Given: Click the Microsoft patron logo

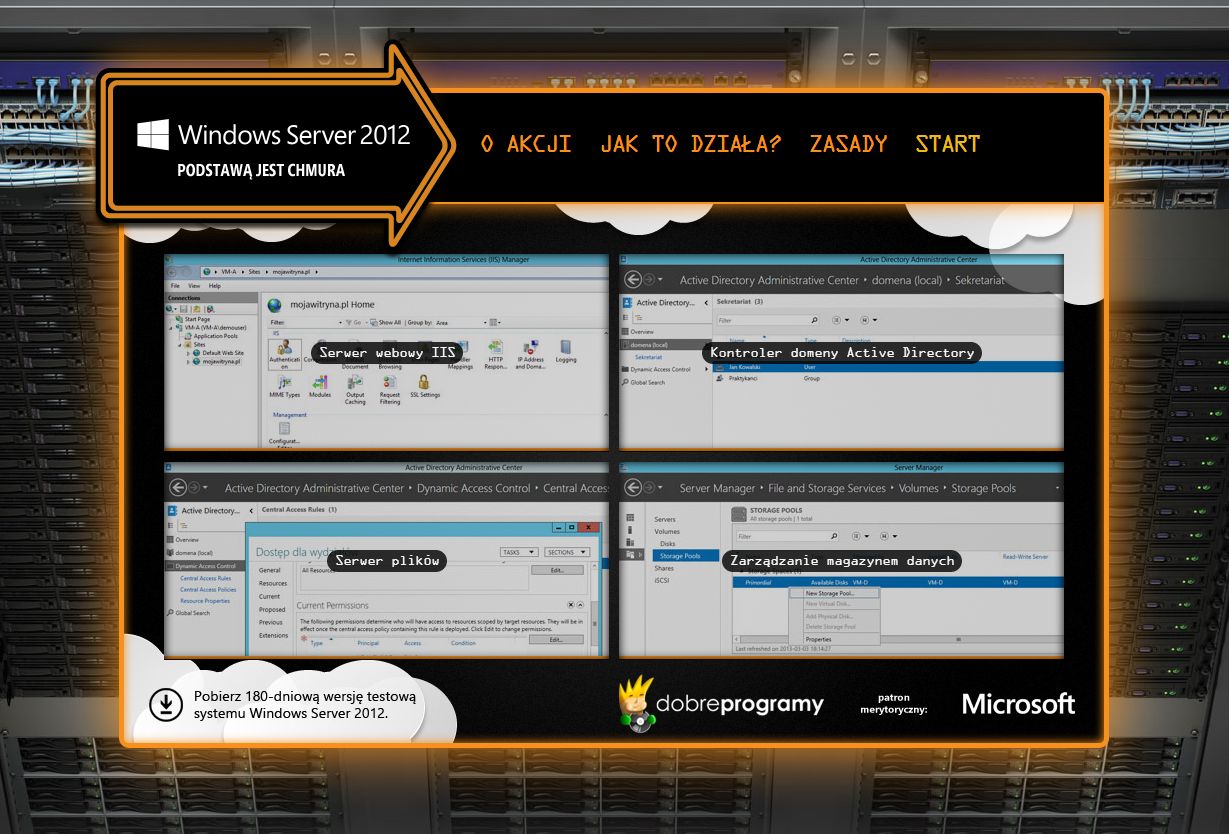Looking at the screenshot, I should (x=1018, y=704).
